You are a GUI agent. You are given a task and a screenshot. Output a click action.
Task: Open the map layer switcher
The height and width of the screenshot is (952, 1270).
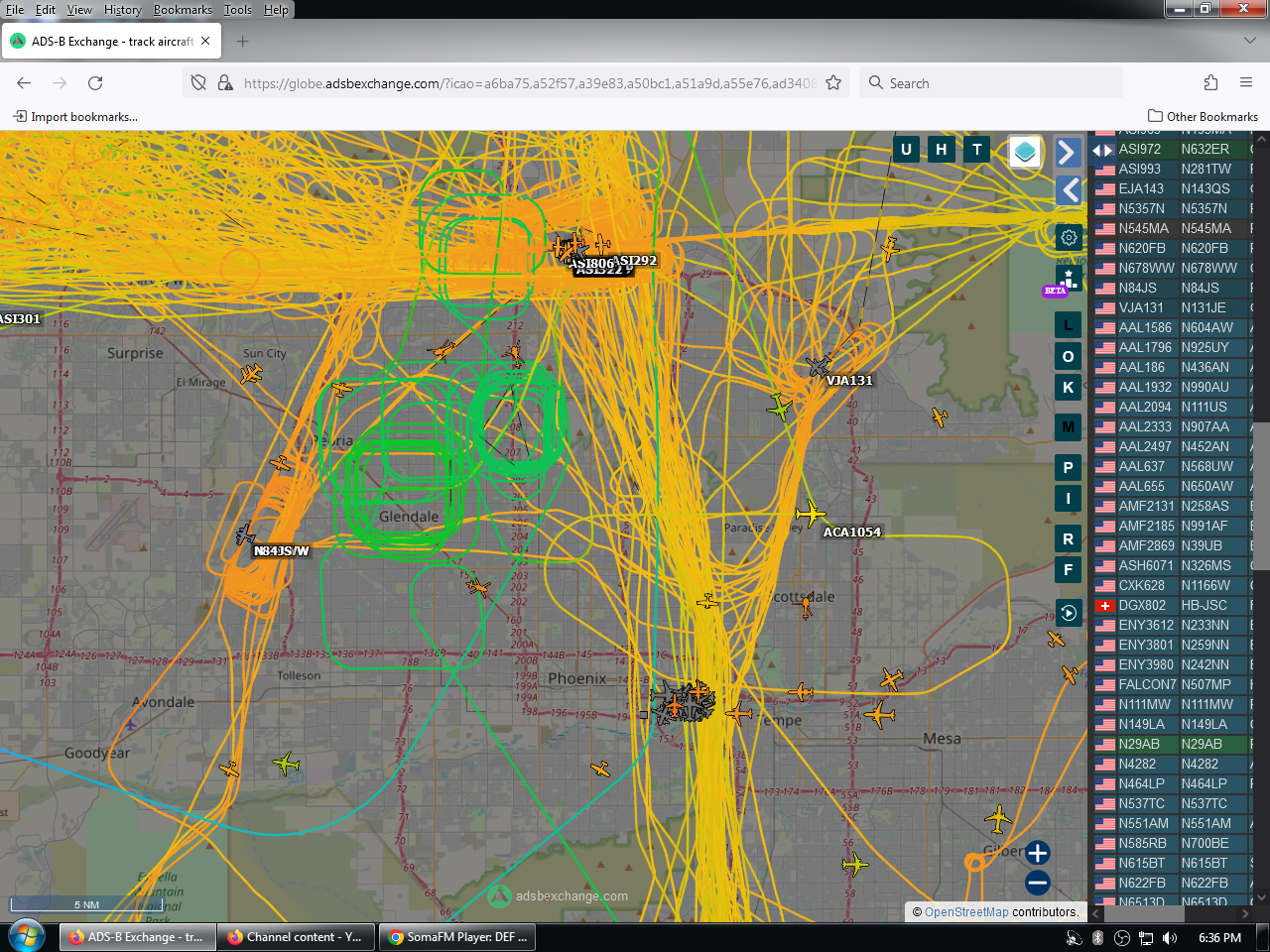[1025, 152]
